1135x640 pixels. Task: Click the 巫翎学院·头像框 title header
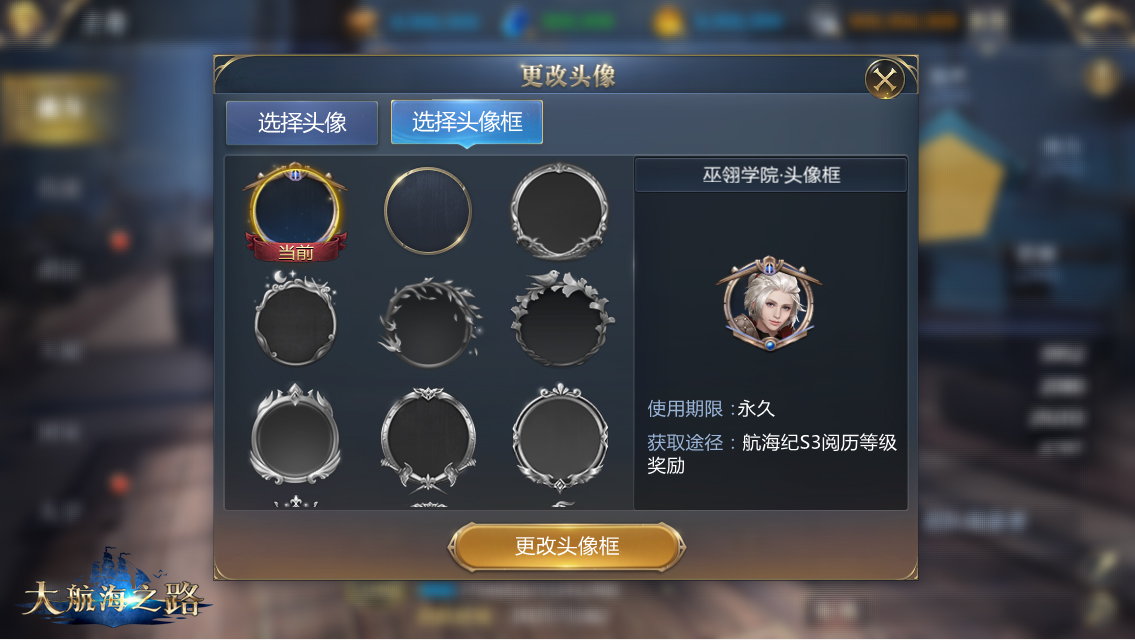771,174
